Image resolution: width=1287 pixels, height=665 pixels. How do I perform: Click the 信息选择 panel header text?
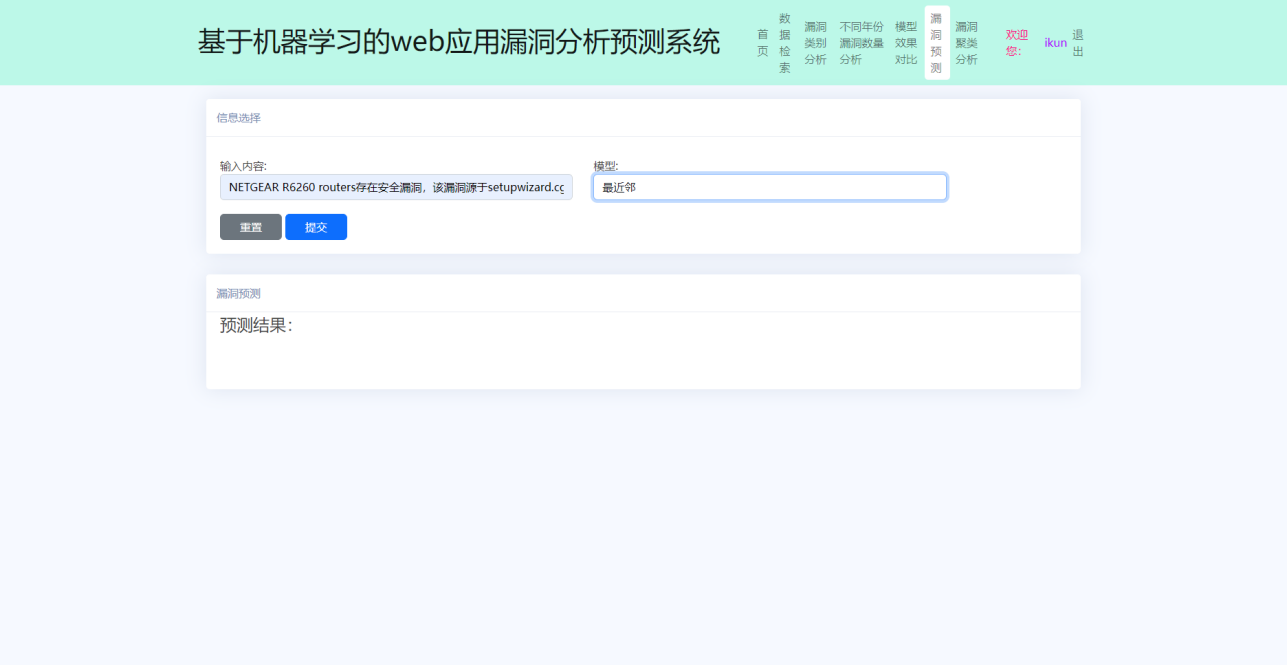point(238,118)
